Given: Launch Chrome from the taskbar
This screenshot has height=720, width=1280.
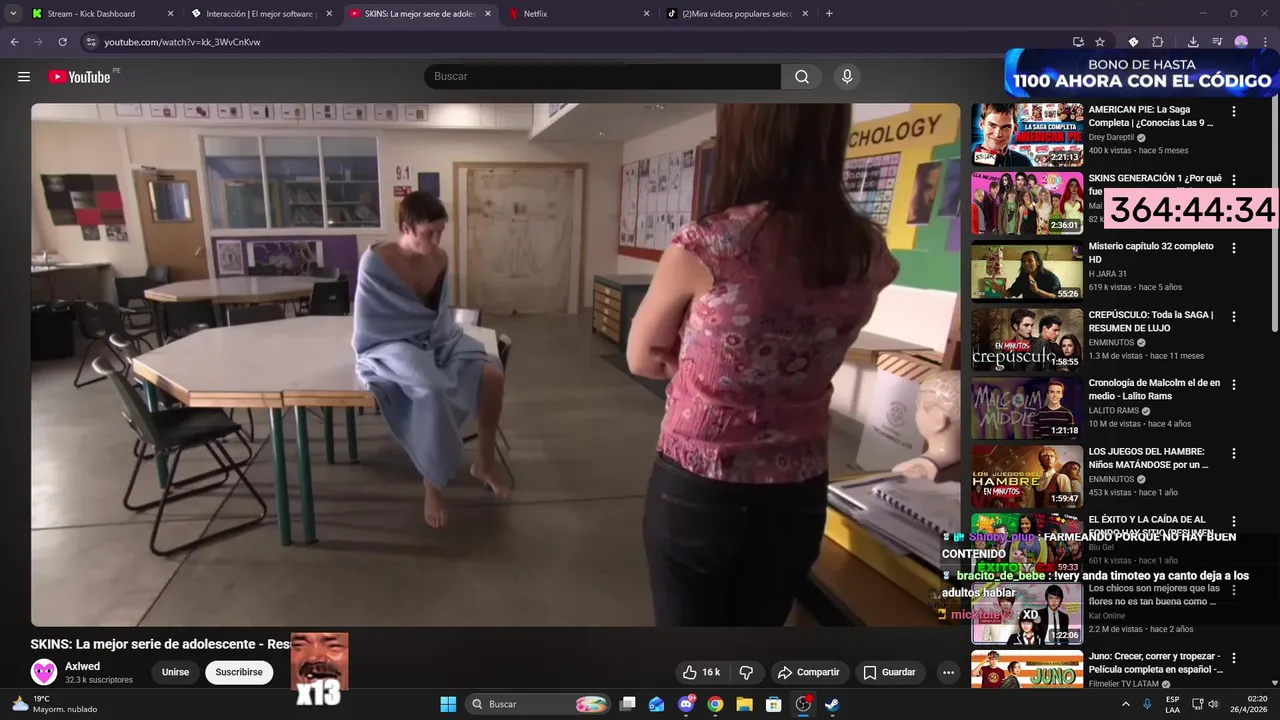Looking at the screenshot, I should pyautogui.click(x=715, y=704).
